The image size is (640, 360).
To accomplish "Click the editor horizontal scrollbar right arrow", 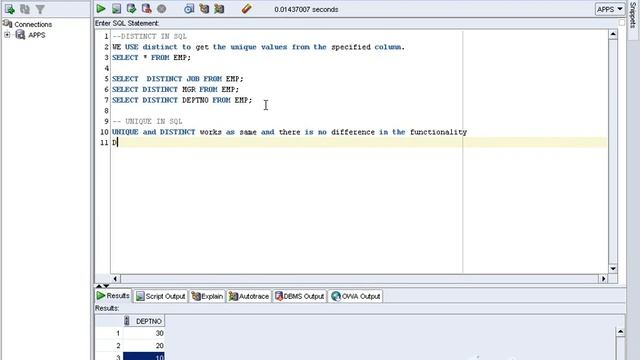I will pyautogui.click(x=603, y=279).
